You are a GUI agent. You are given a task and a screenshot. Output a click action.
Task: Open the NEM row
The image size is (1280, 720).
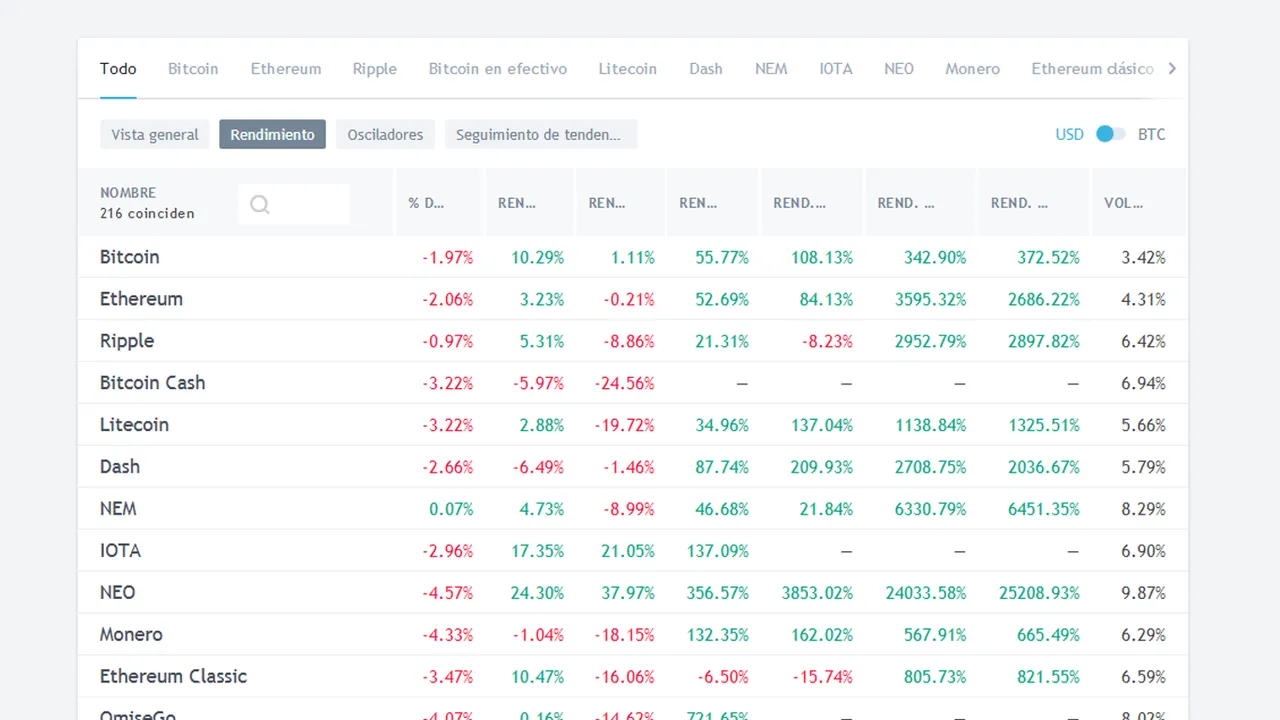[x=633, y=509]
